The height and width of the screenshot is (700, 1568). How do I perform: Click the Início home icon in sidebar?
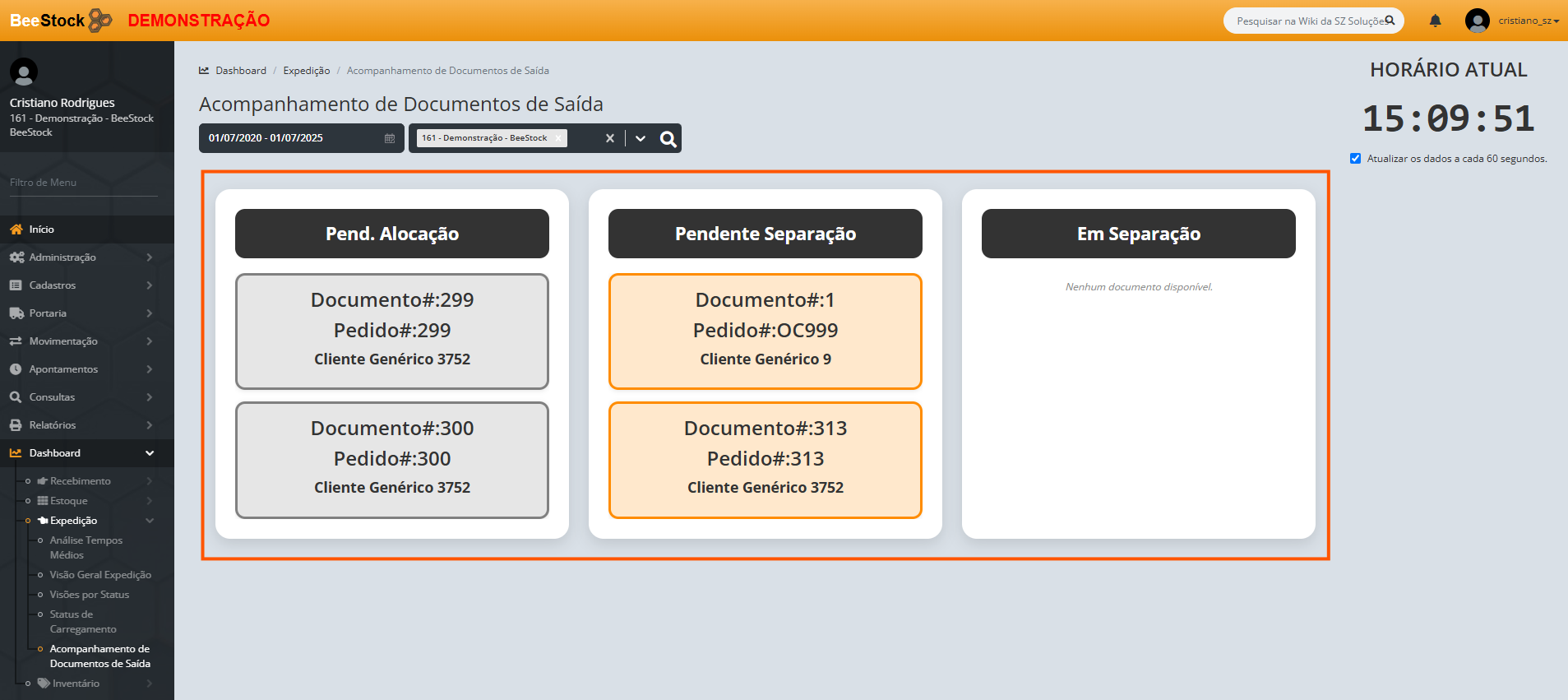coord(16,229)
